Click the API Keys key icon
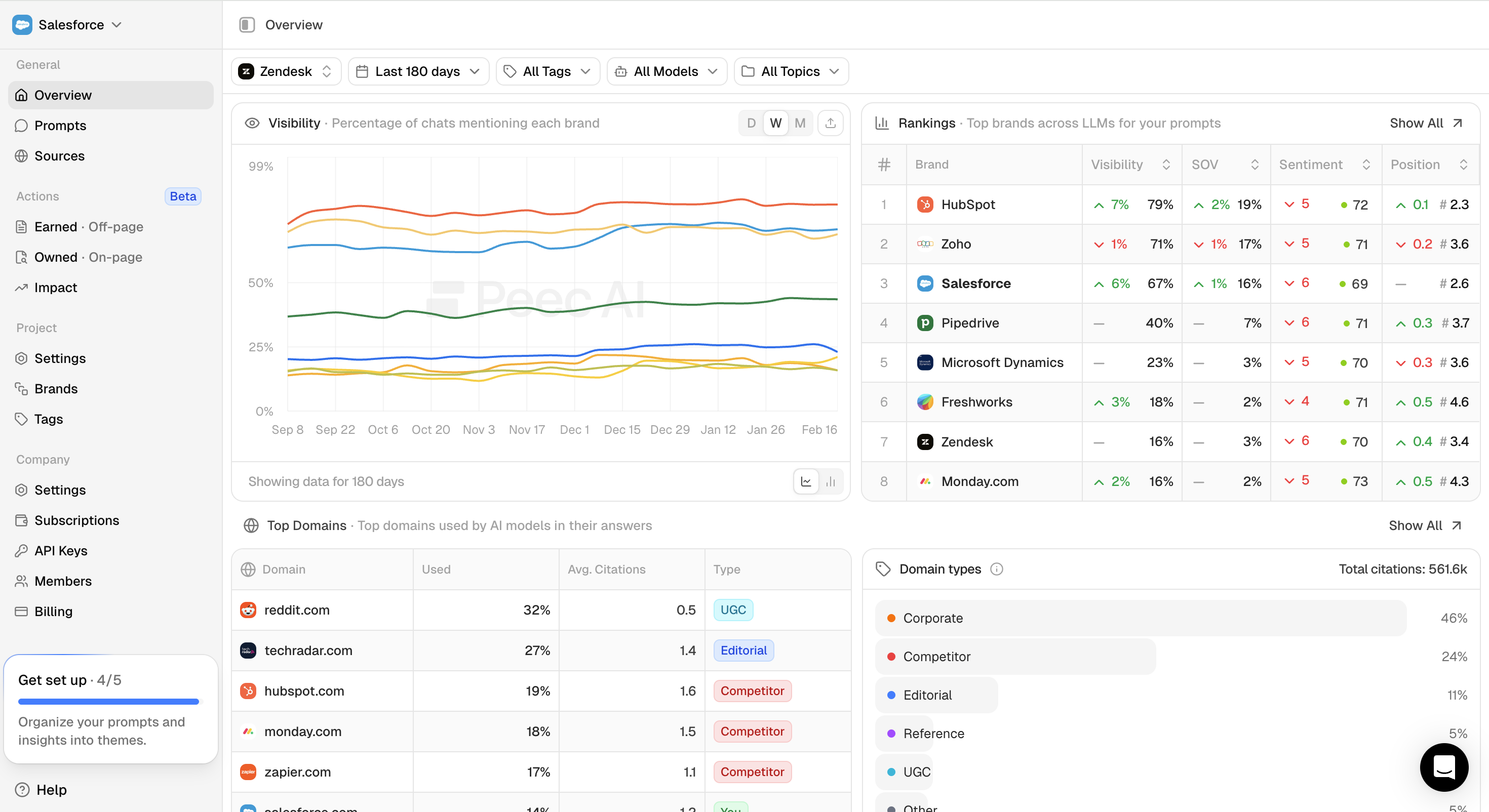Image resolution: width=1489 pixels, height=812 pixels. coord(21,550)
